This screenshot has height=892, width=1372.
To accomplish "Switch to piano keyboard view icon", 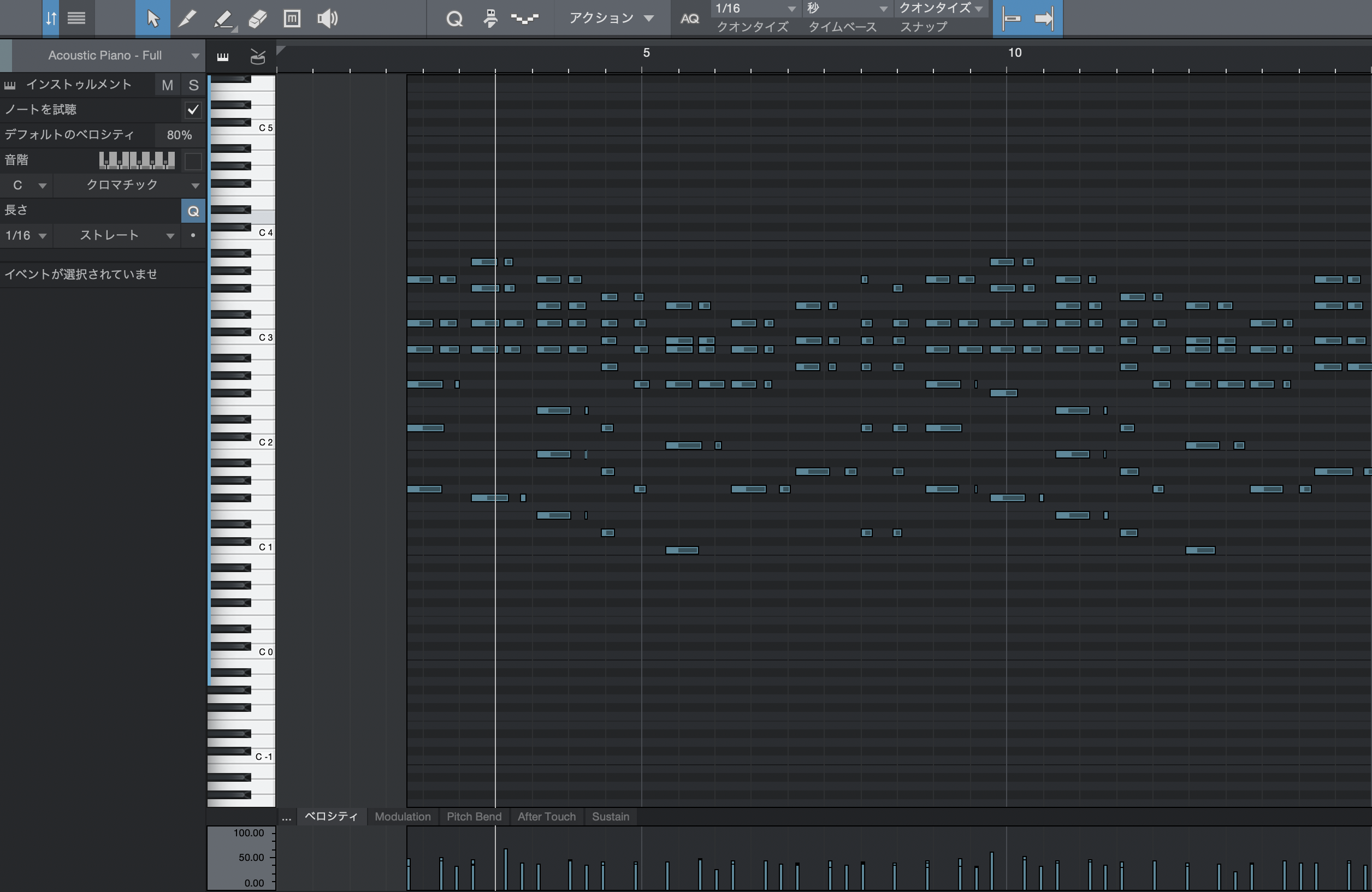I will pyautogui.click(x=222, y=56).
